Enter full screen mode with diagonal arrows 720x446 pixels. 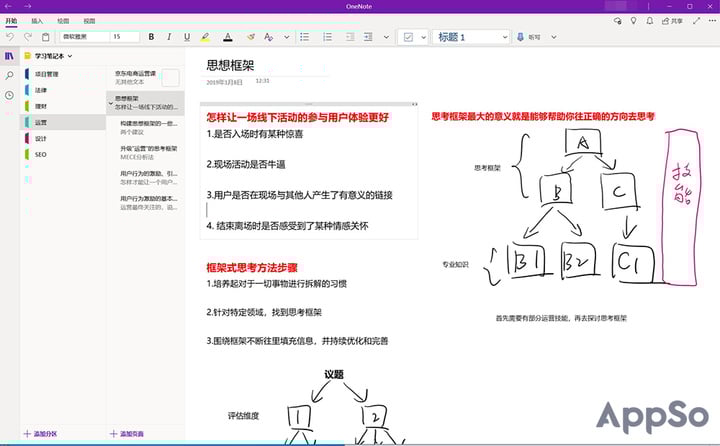pos(697,21)
